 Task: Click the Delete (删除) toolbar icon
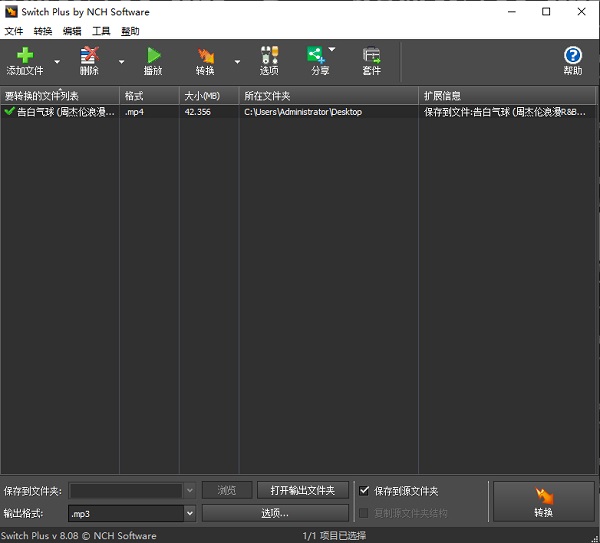pyautogui.click(x=90, y=55)
